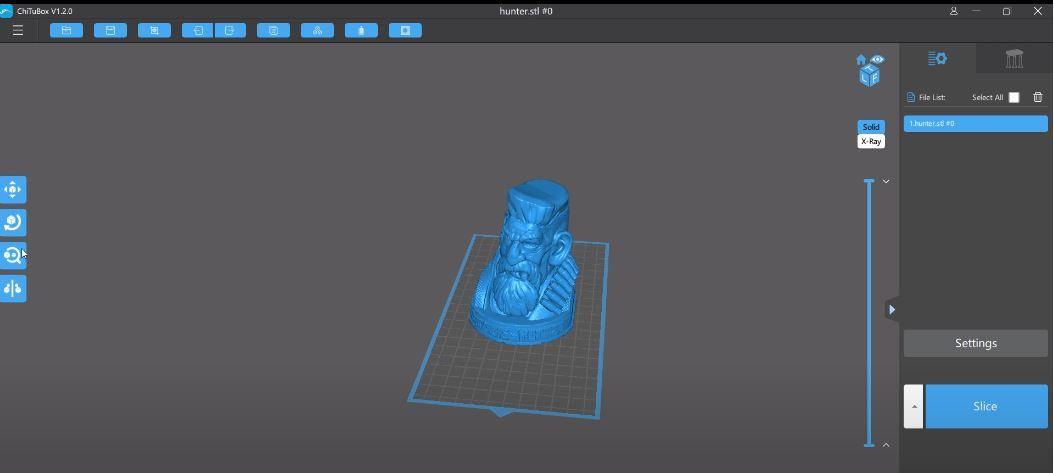This screenshot has height=473, width=1054.
Task: Select the Mirror tool on left sidebar
Action: tap(13, 288)
